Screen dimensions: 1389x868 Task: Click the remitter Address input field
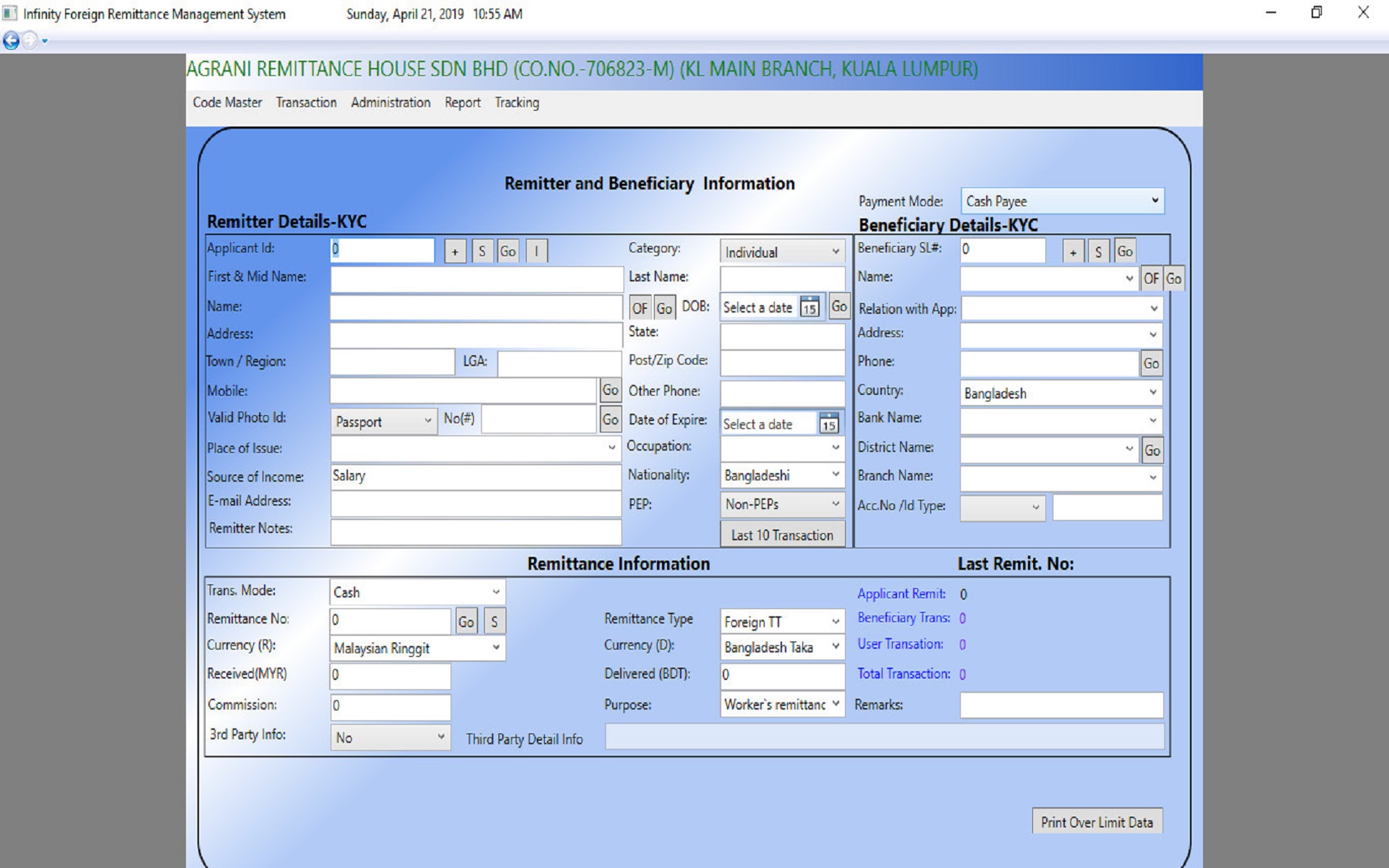point(476,335)
